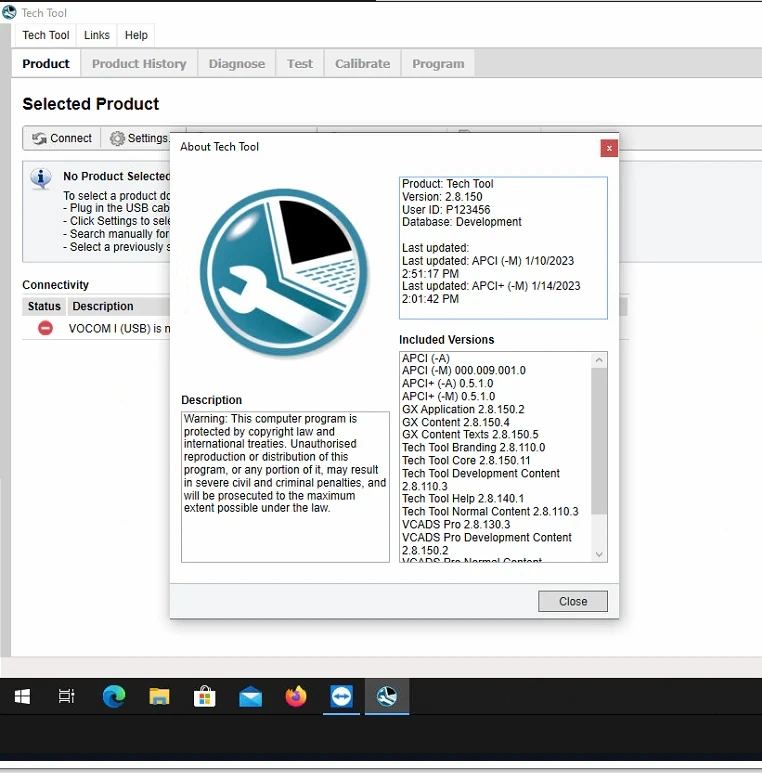Switch to the Diagnose tab
This screenshot has height=773, width=762.
[237, 64]
